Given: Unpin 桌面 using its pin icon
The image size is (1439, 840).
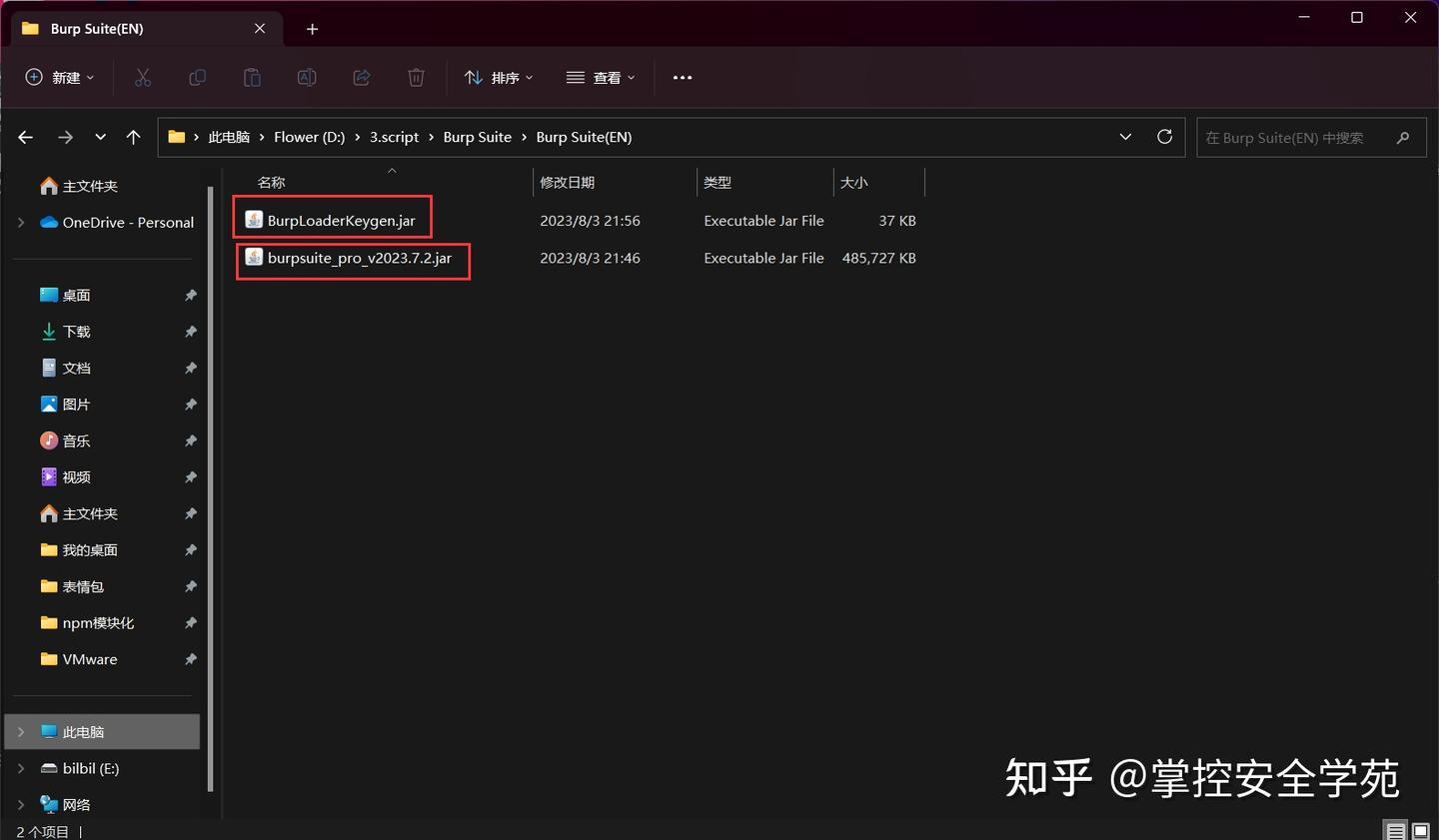Looking at the screenshot, I should [x=191, y=296].
